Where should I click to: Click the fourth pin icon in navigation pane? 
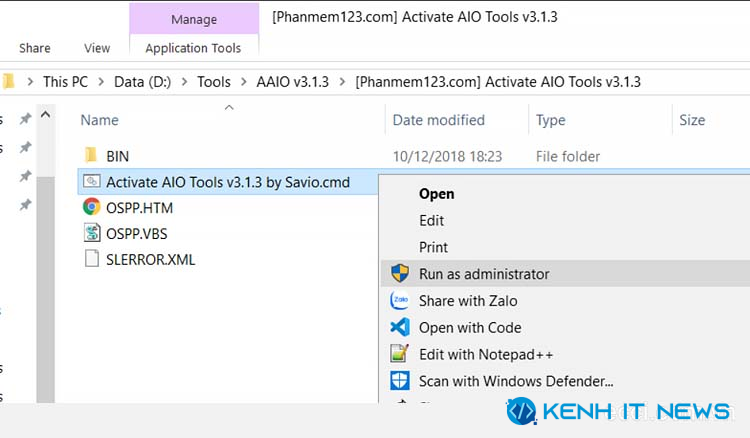point(25,205)
